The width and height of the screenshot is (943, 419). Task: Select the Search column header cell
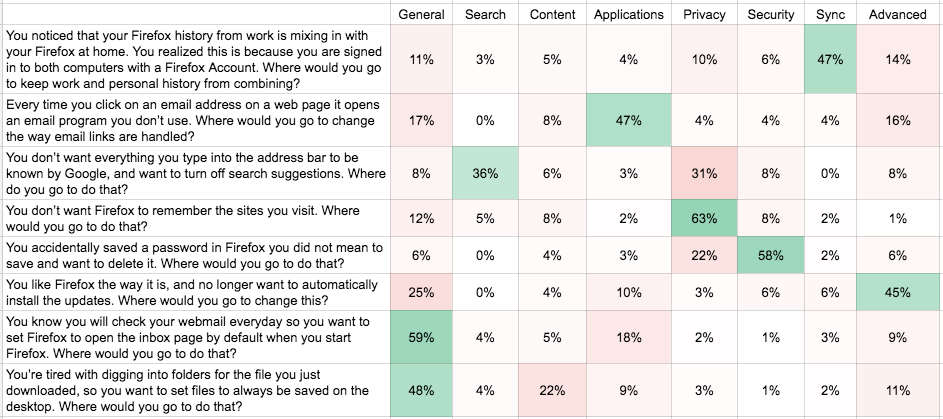point(485,15)
